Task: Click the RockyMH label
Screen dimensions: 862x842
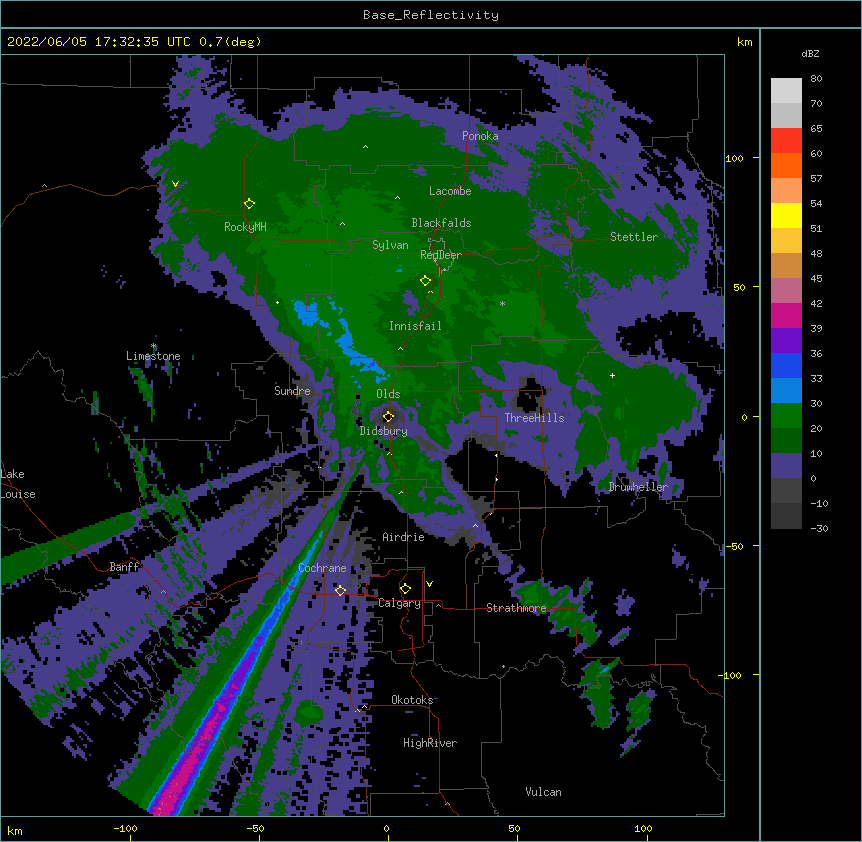Action: click(245, 227)
